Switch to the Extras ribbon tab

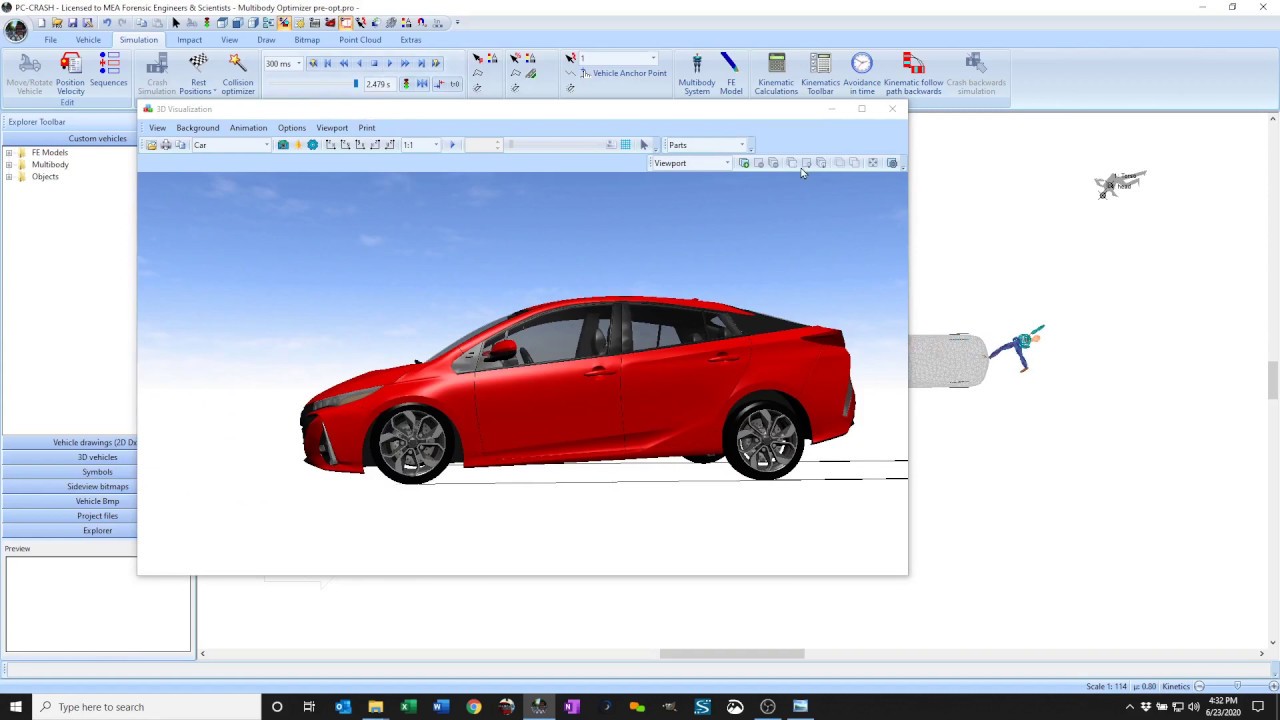coord(411,40)
